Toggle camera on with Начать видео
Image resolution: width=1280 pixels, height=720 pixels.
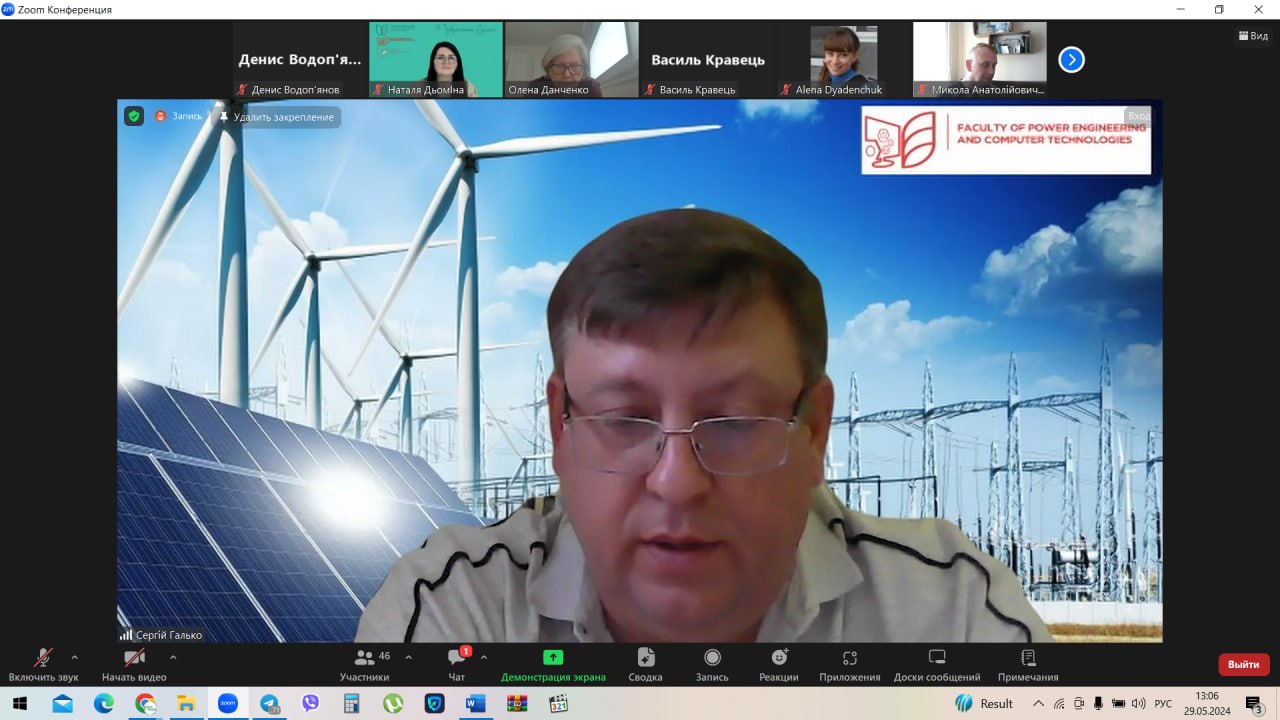134,665
